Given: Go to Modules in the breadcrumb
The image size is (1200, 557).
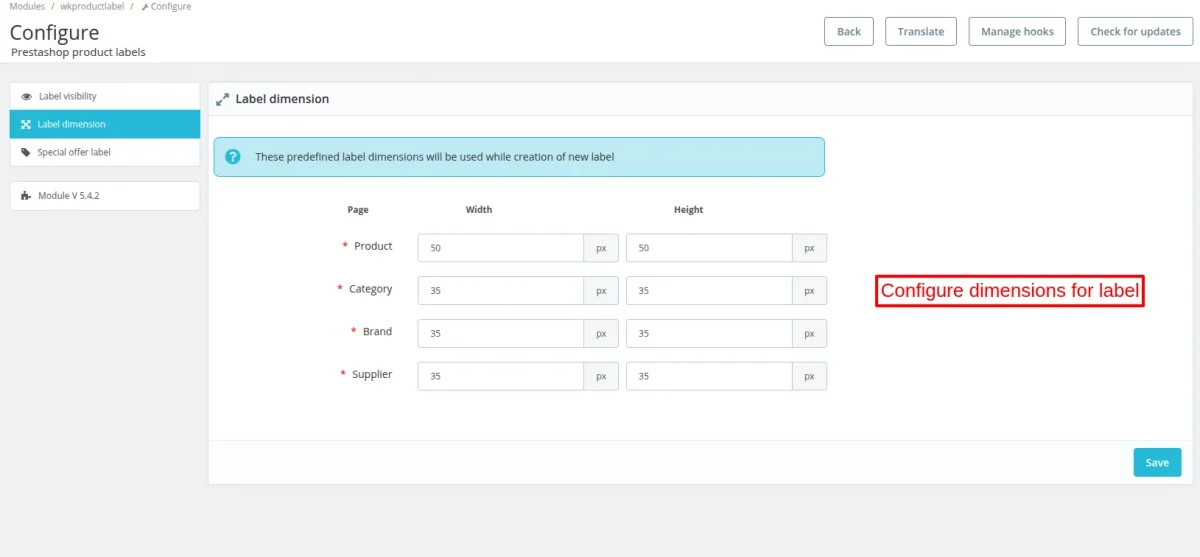Looking at the screenshot, I should 27,6.
